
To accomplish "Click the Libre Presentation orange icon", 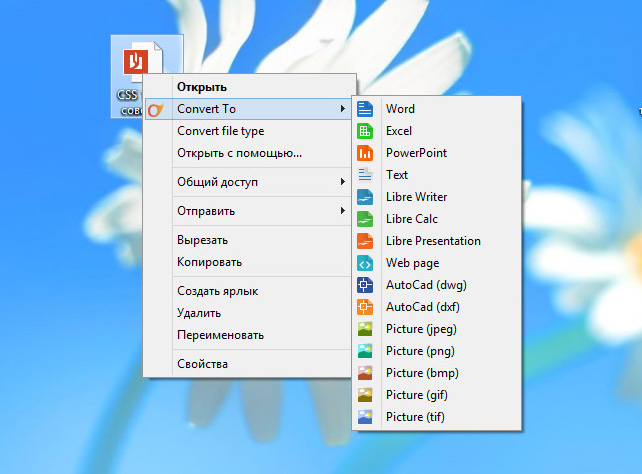I will pyautogui.click(x=365, y=241).
